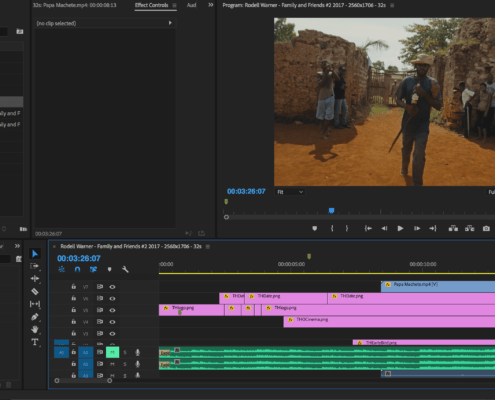
Task: Hide track V7 with eye icon
Action: [x=112, y=287]
